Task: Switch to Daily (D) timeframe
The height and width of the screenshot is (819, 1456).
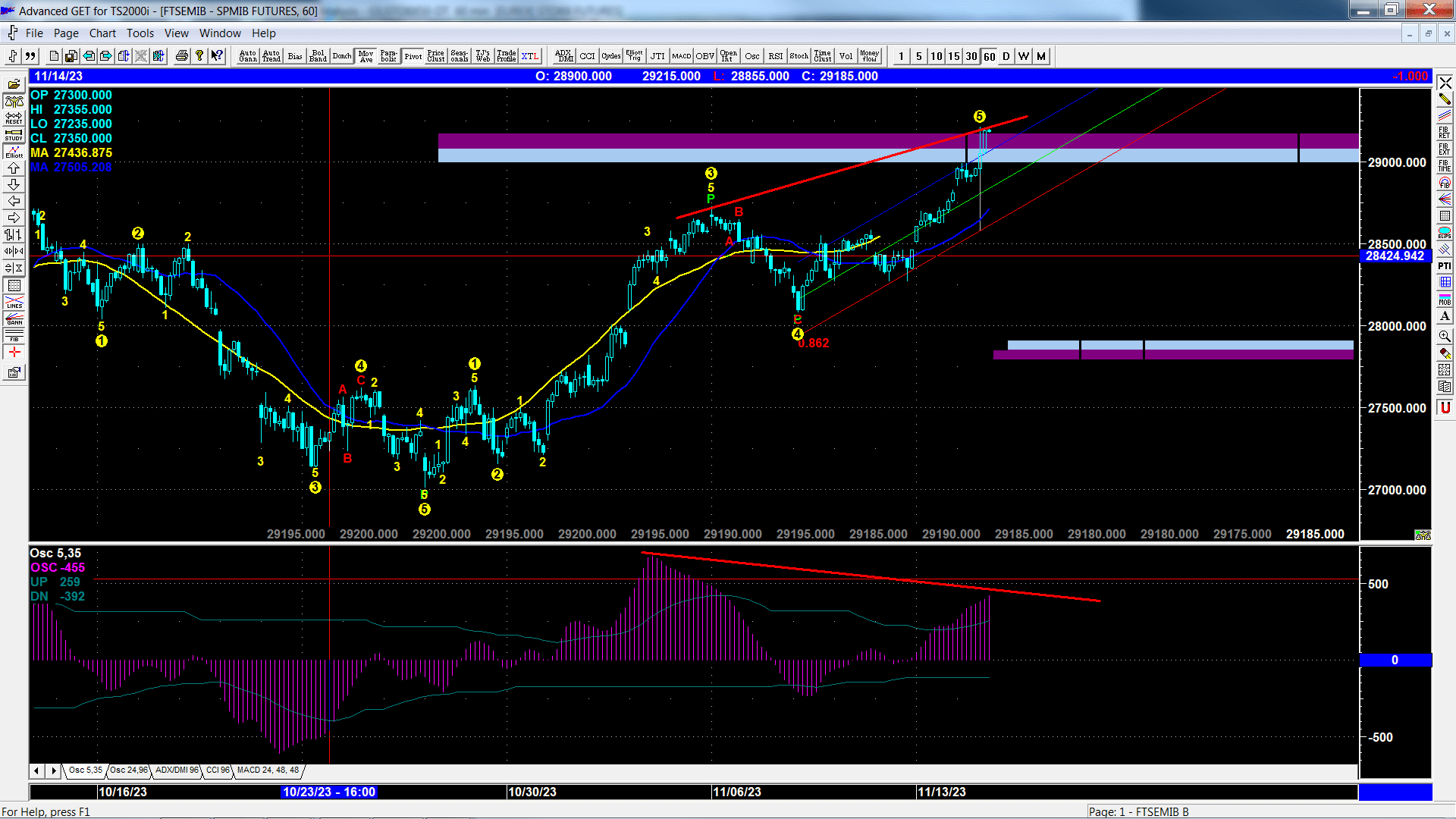Action: (x=1006, y=56)
